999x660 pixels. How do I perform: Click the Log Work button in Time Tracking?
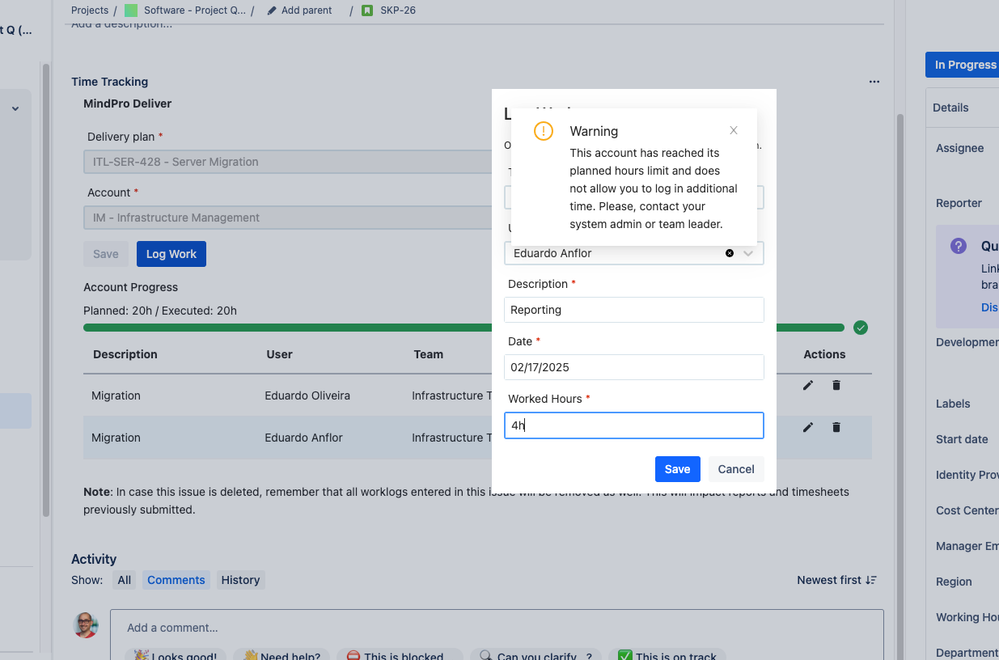coord(171,254)
